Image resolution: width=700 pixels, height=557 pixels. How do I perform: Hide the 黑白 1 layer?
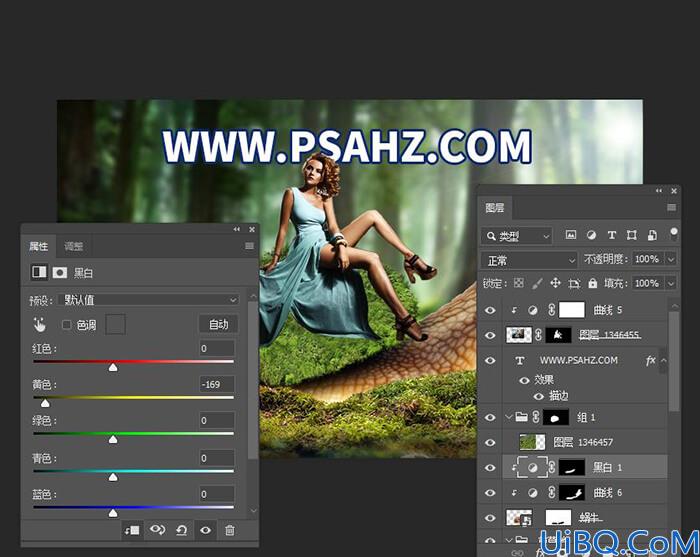click(490, 468)
